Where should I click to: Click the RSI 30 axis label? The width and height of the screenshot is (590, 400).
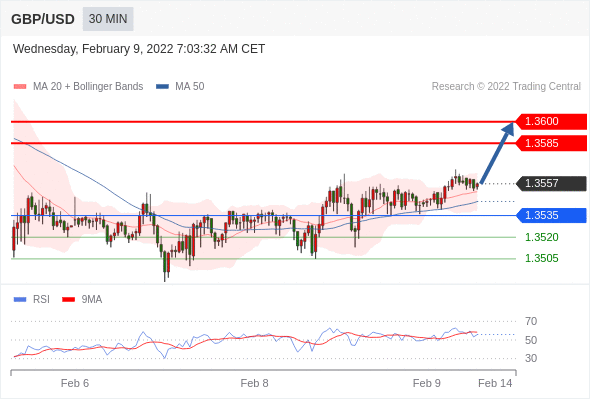[531, 358]
